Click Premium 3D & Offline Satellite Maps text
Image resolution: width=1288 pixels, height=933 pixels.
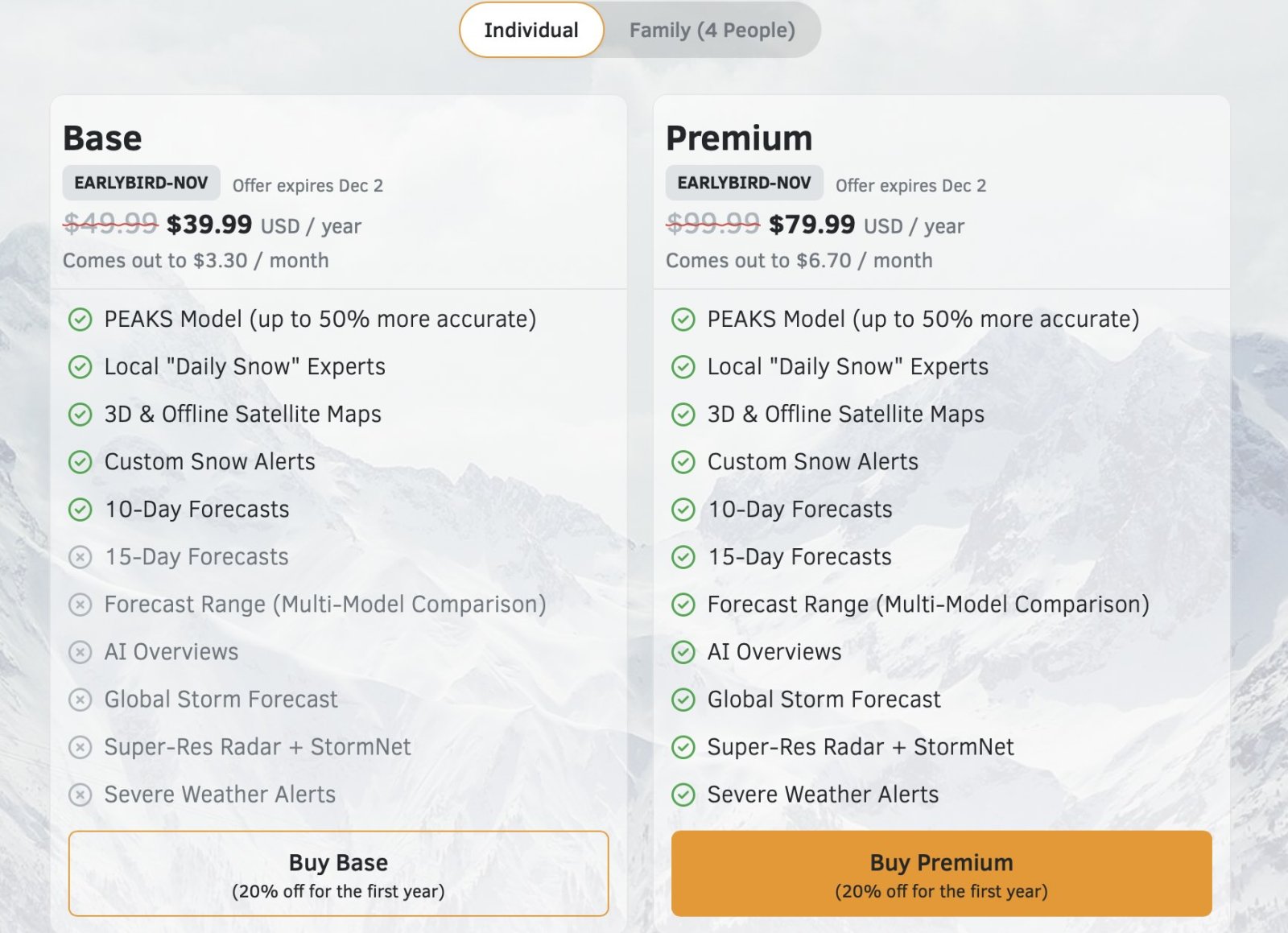coord(845,415)
